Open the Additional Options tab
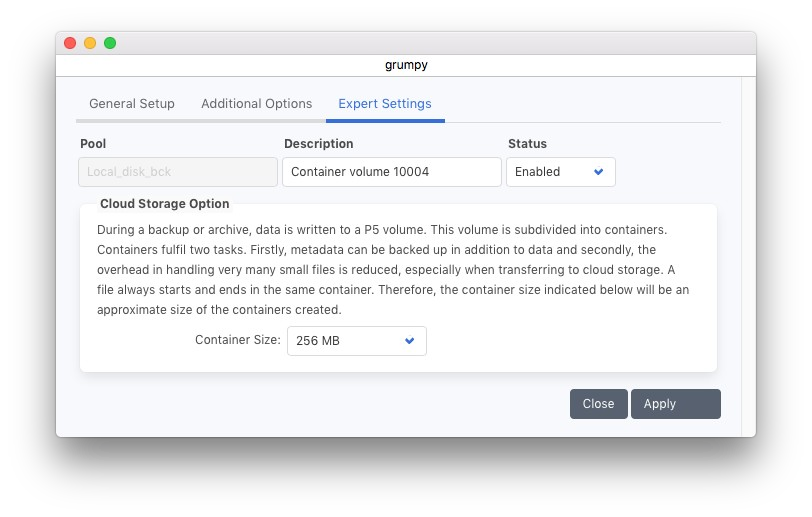This screenshot has height=517, width=812. click(x=256, y=104)
